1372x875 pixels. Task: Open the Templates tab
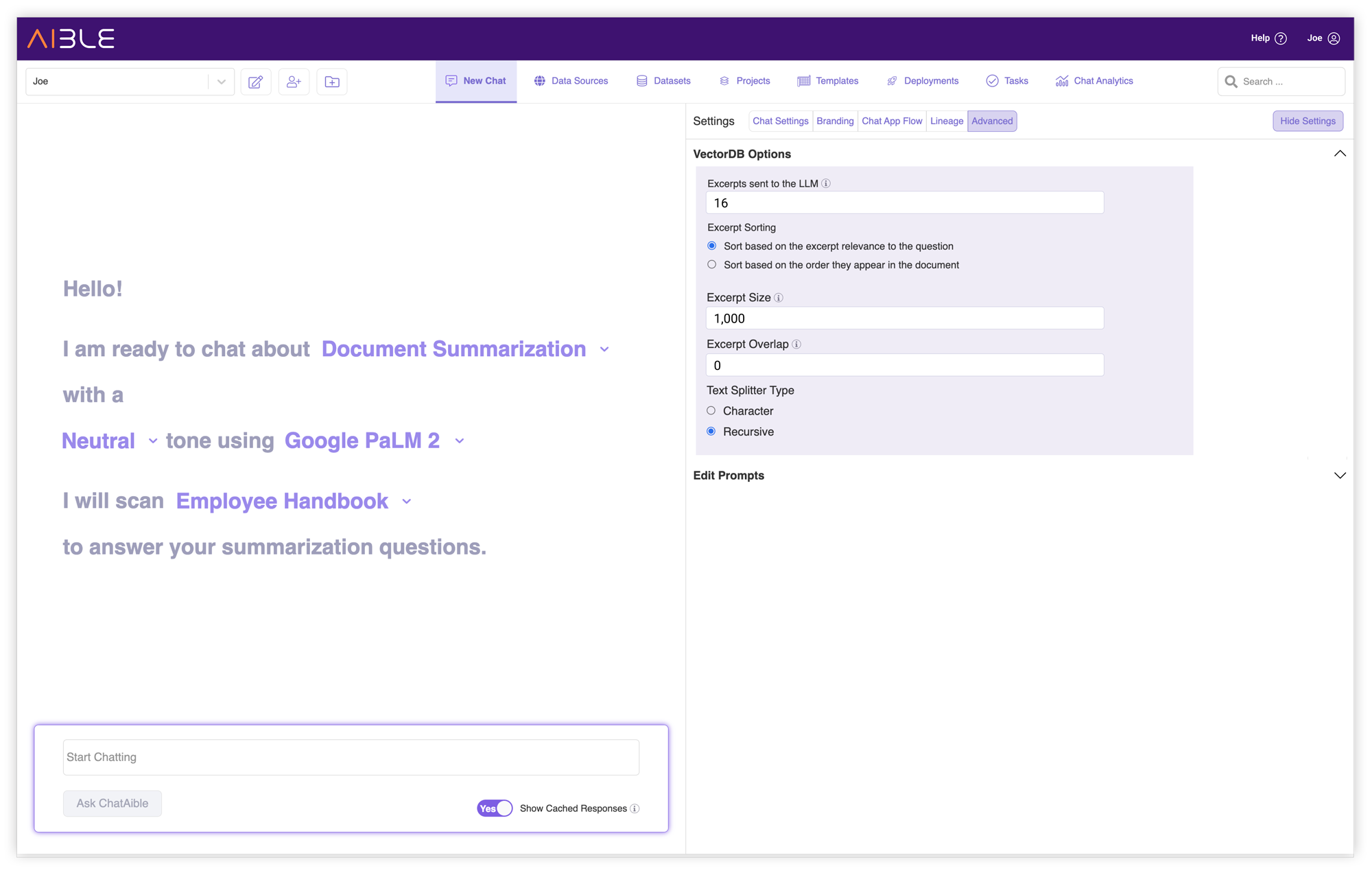[827, 81]
